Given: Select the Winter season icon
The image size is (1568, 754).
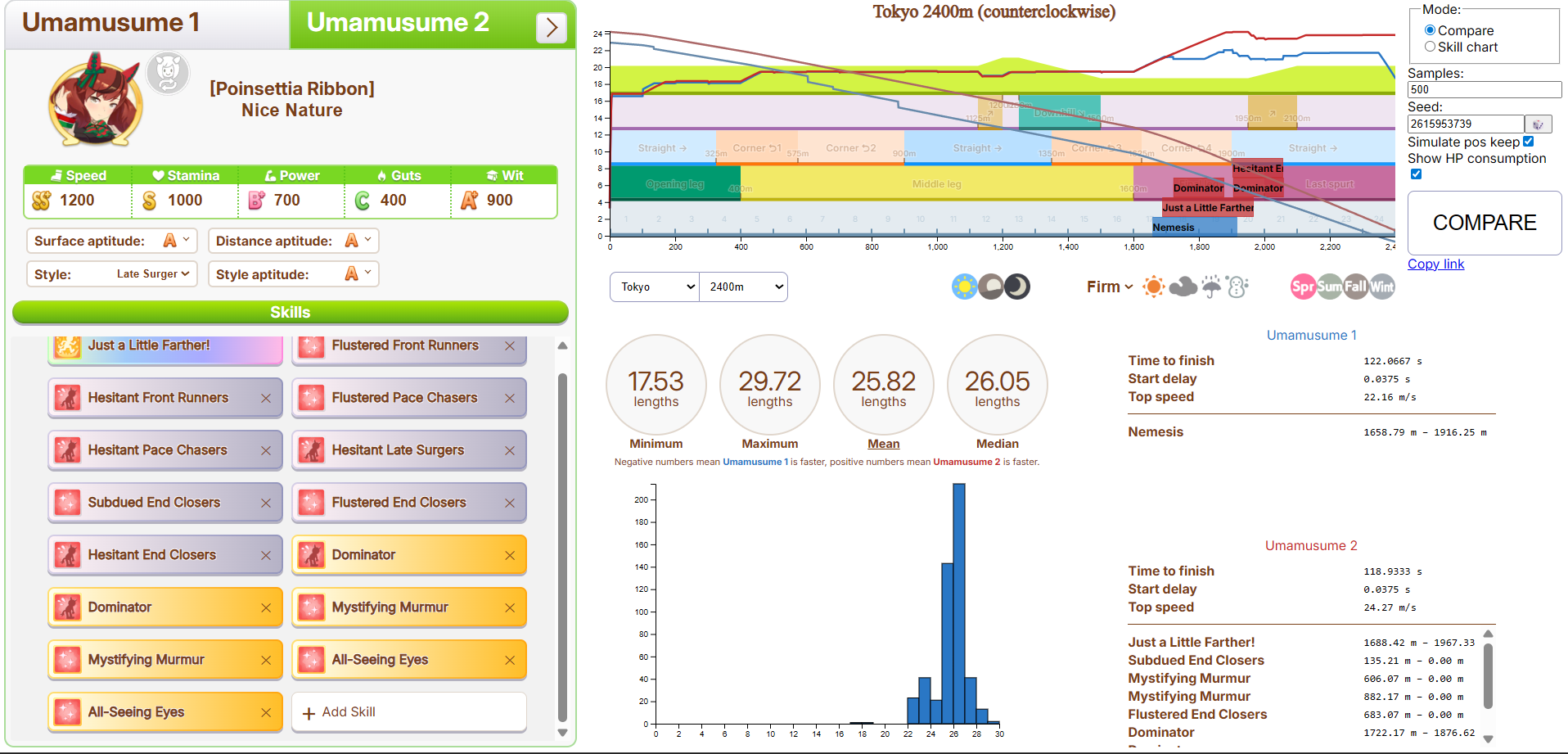Looking at the screenshot, I should coord(1381,287).
